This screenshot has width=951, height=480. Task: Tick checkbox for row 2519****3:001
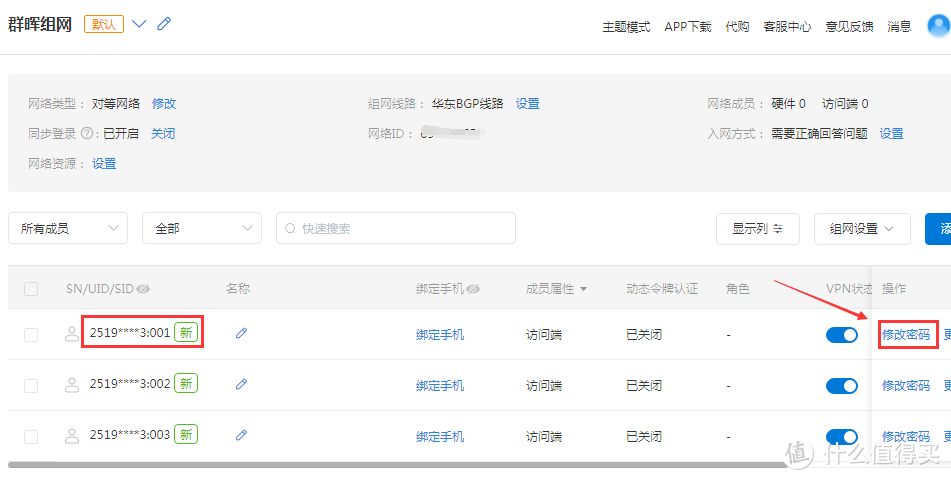(x=31, y=335)
